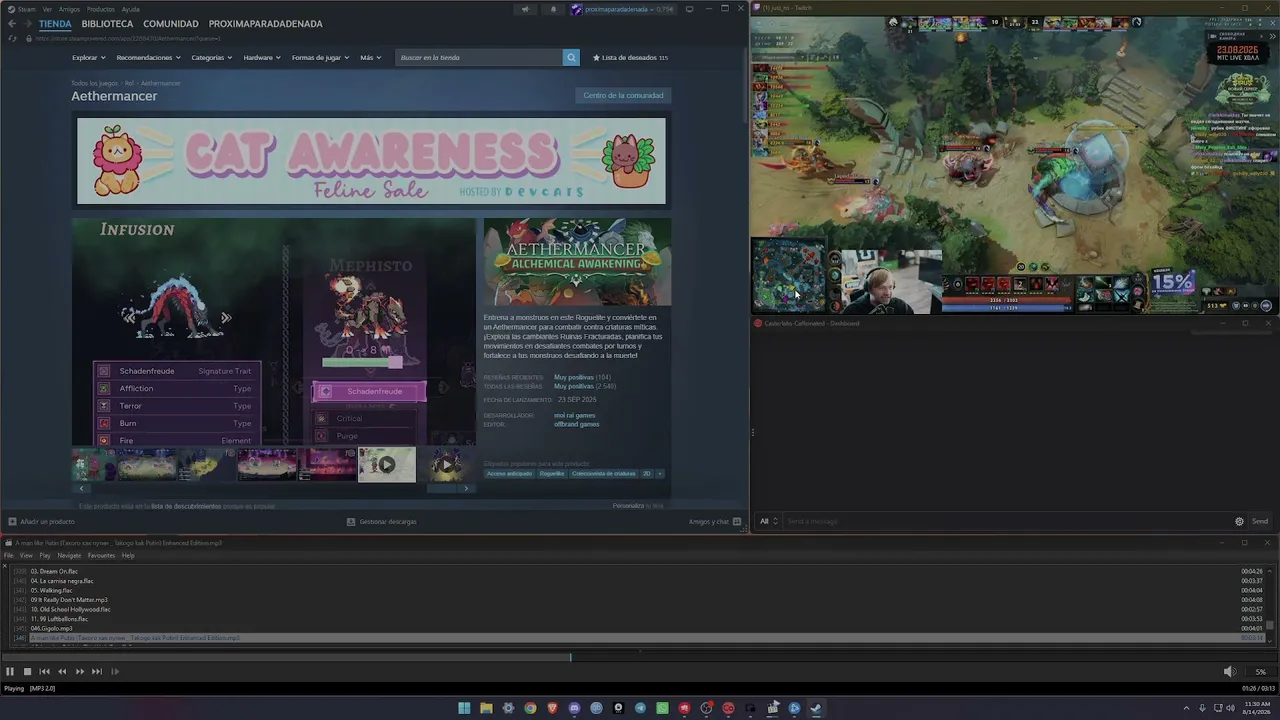Viewport: 1280px width, 720px height.
Task: Mute the music player speaker icon
Action: point(1229,672)
